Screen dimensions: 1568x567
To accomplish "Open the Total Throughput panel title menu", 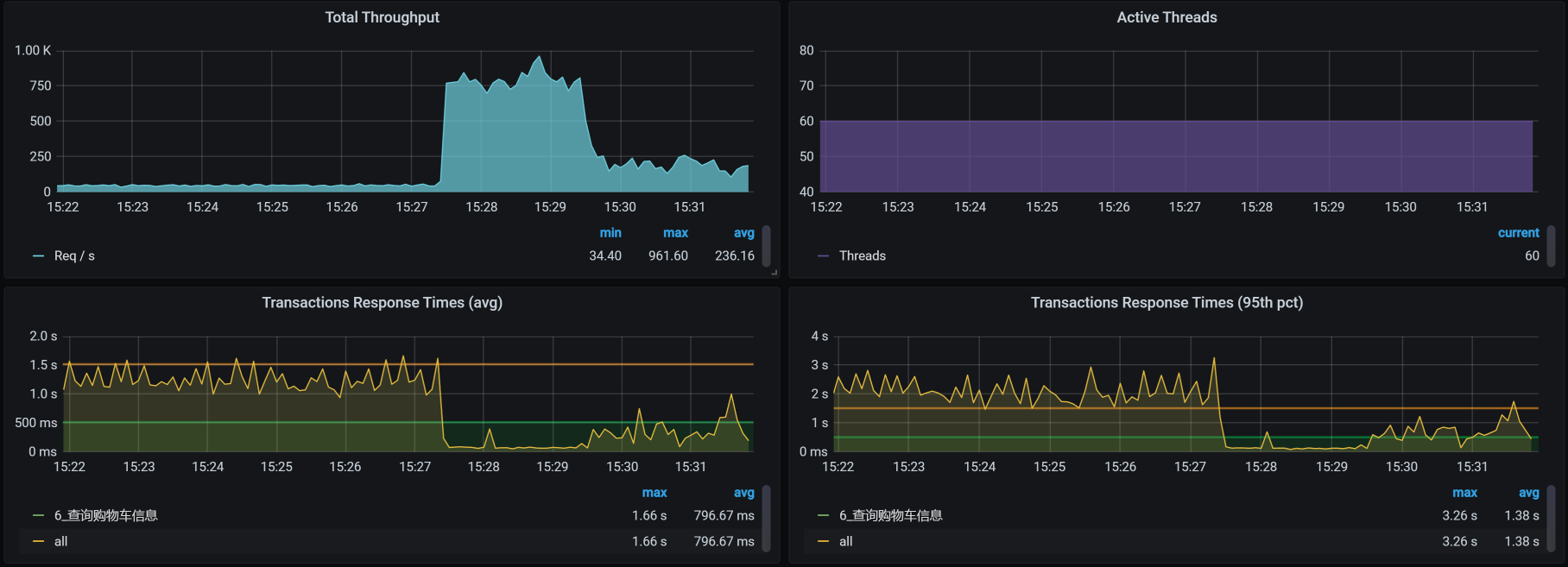I will (x=382, y=17).
